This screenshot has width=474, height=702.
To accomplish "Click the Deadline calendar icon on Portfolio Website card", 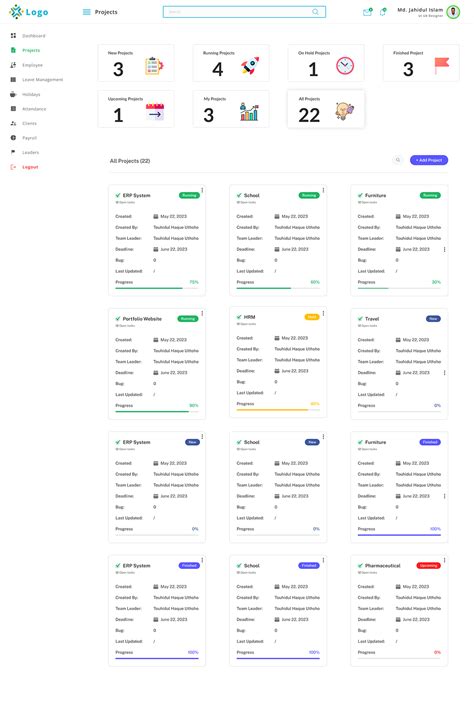I will [156, 372].
